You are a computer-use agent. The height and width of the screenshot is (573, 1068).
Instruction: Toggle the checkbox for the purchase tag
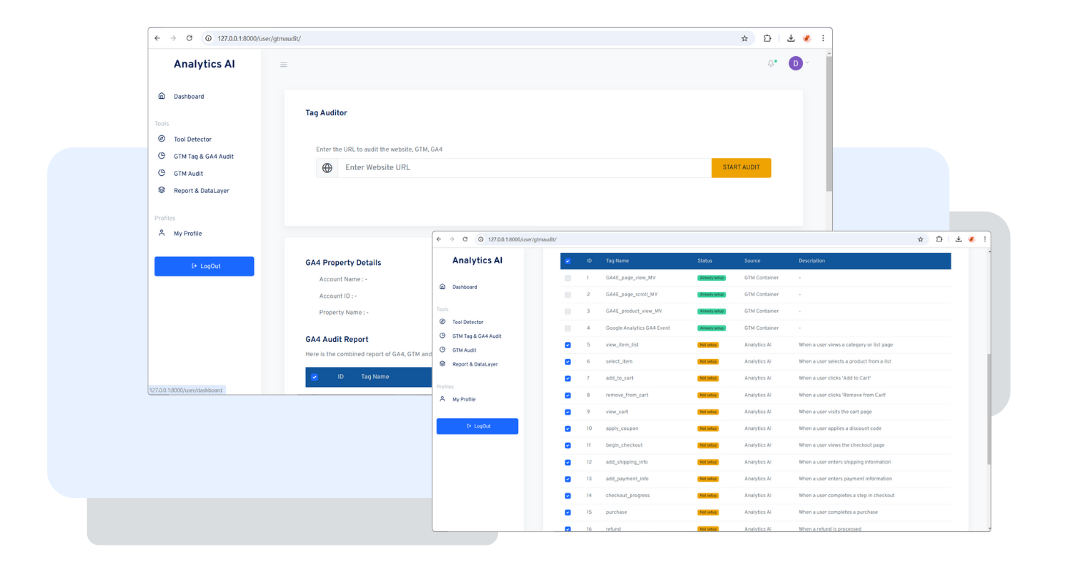click(x=568, y=512)
